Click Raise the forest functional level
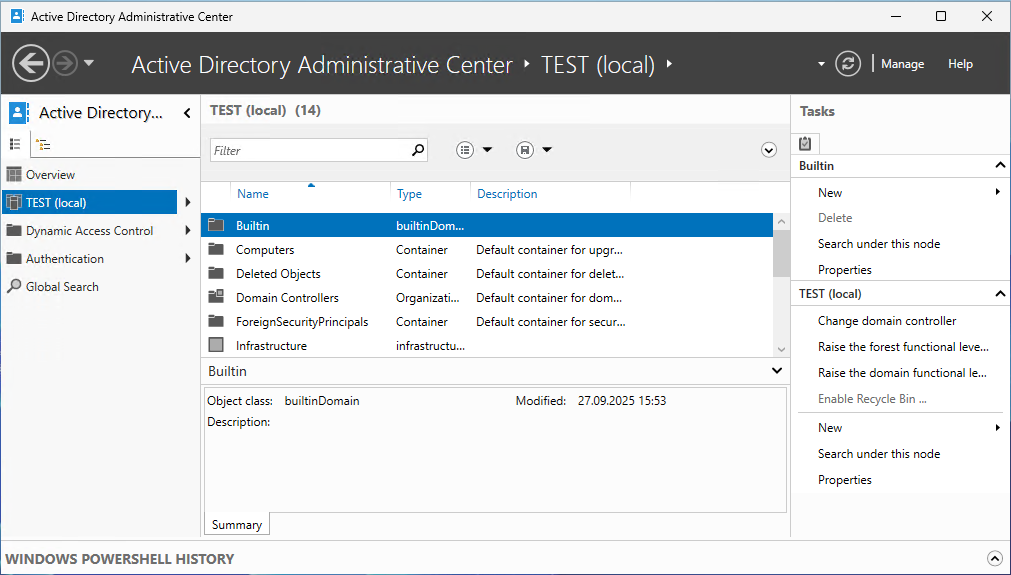The image size is (1011, 575). pos(903,347)
